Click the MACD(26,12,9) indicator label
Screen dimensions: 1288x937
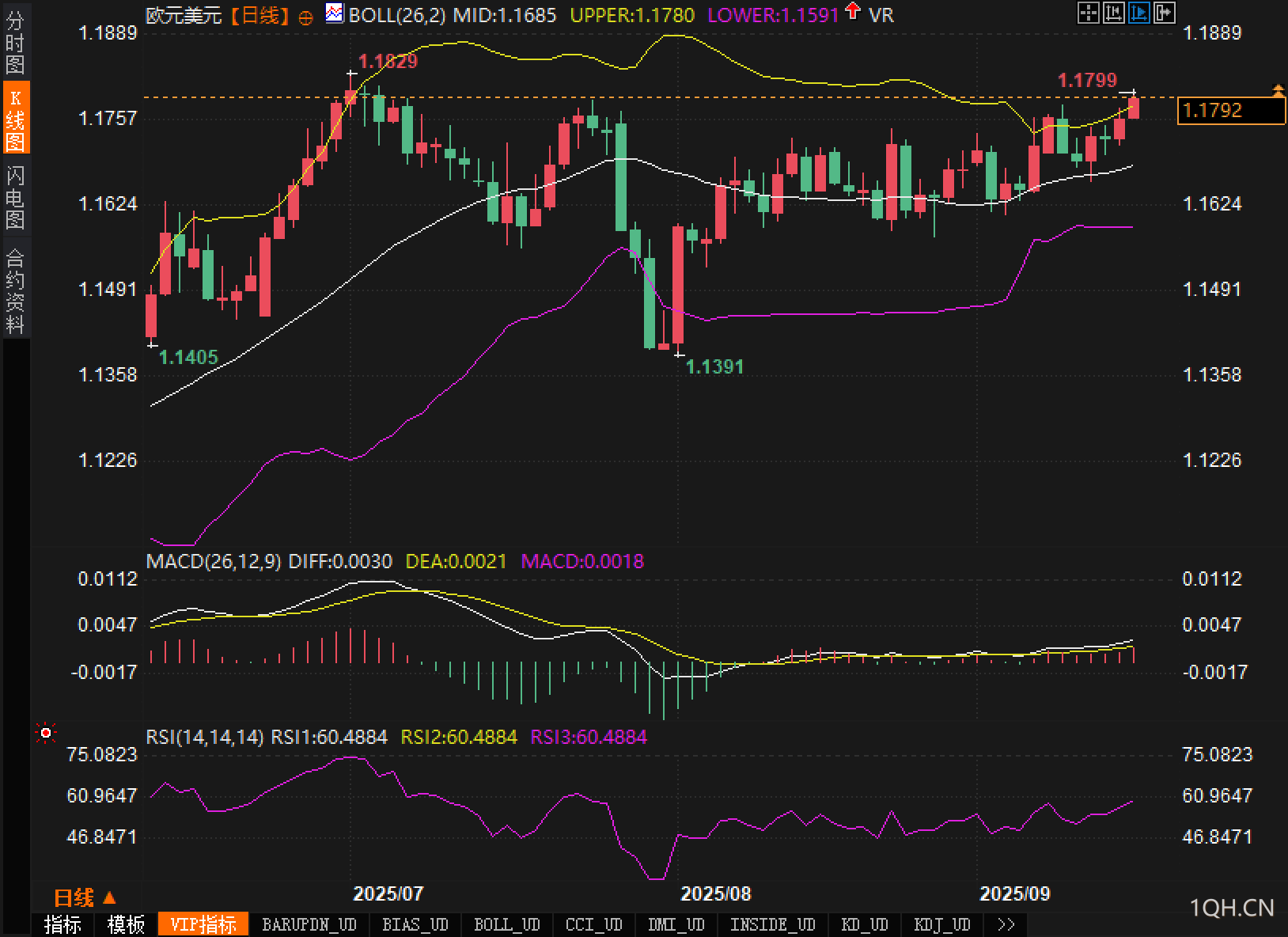(x=214, y=561)
